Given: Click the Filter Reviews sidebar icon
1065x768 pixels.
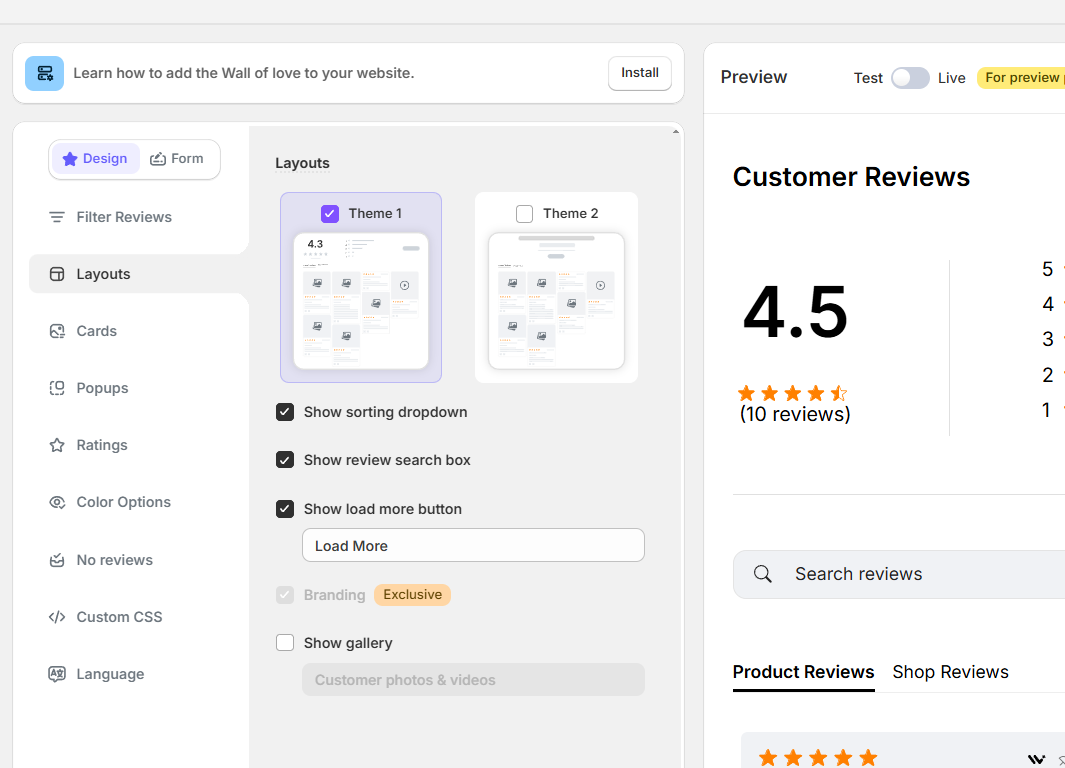Looking at the screenshot, I should (x=57, y=217).
